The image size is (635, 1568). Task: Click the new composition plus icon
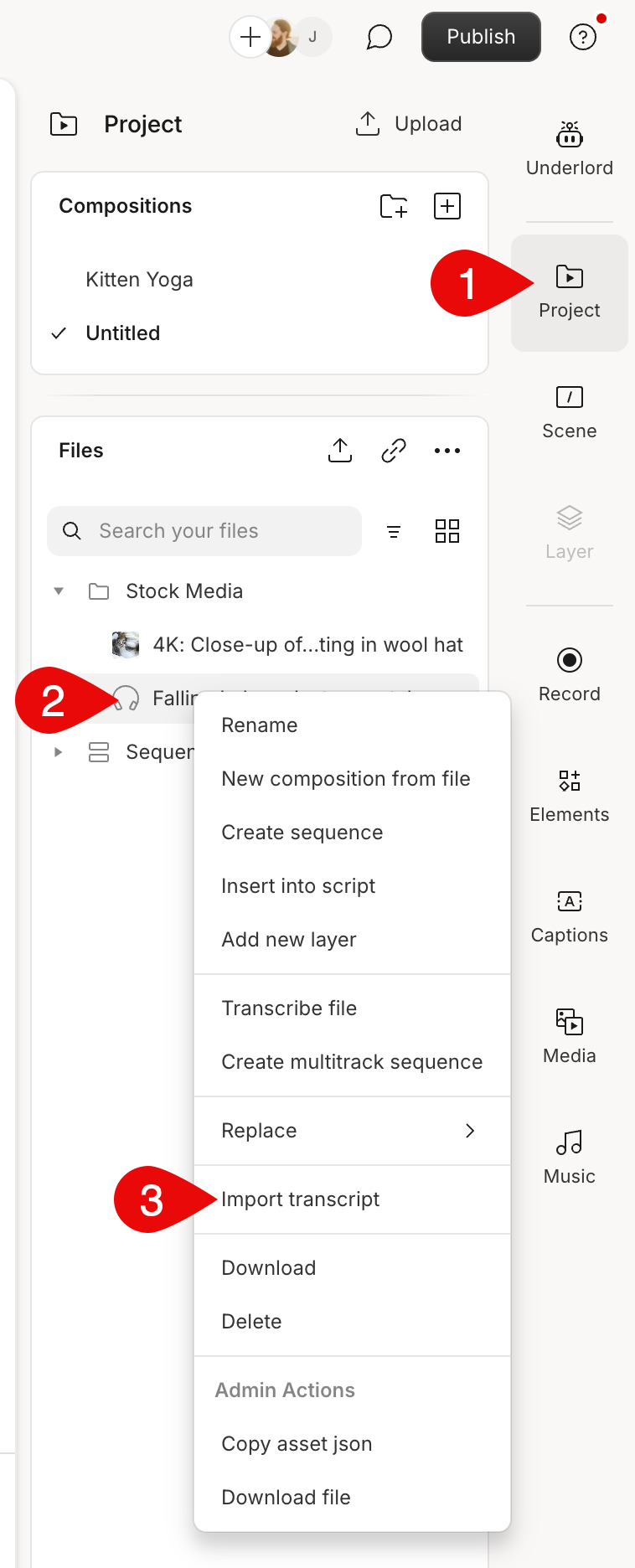[x=447, y=206]
